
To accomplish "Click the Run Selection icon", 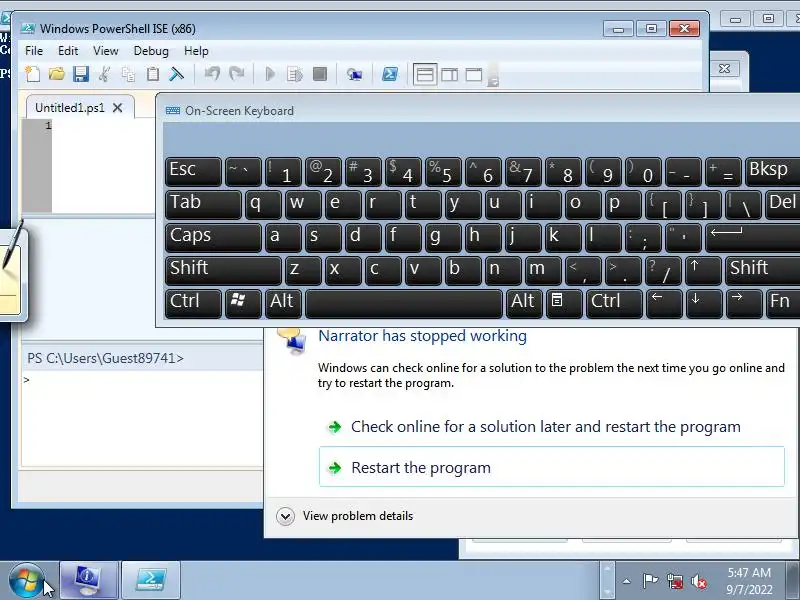I will (x=295, y=74).
